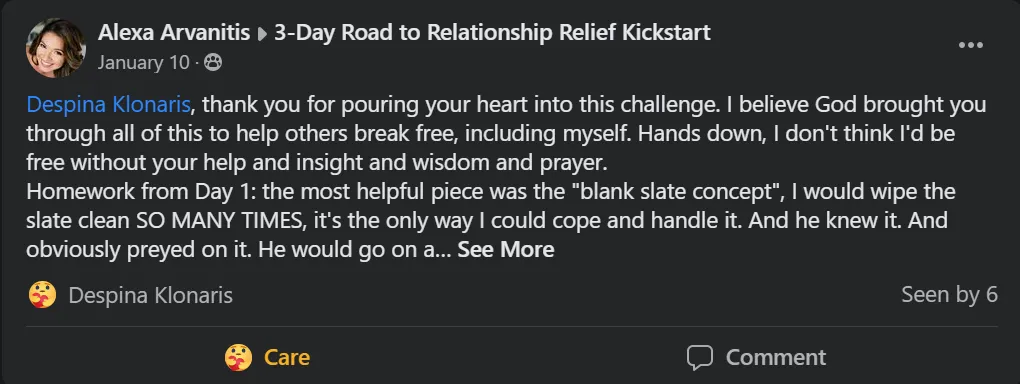Image resolution: width=1020 pixels, height=384 pixels.
Task: Click the group members privacy icon
Action: [213, 62]
